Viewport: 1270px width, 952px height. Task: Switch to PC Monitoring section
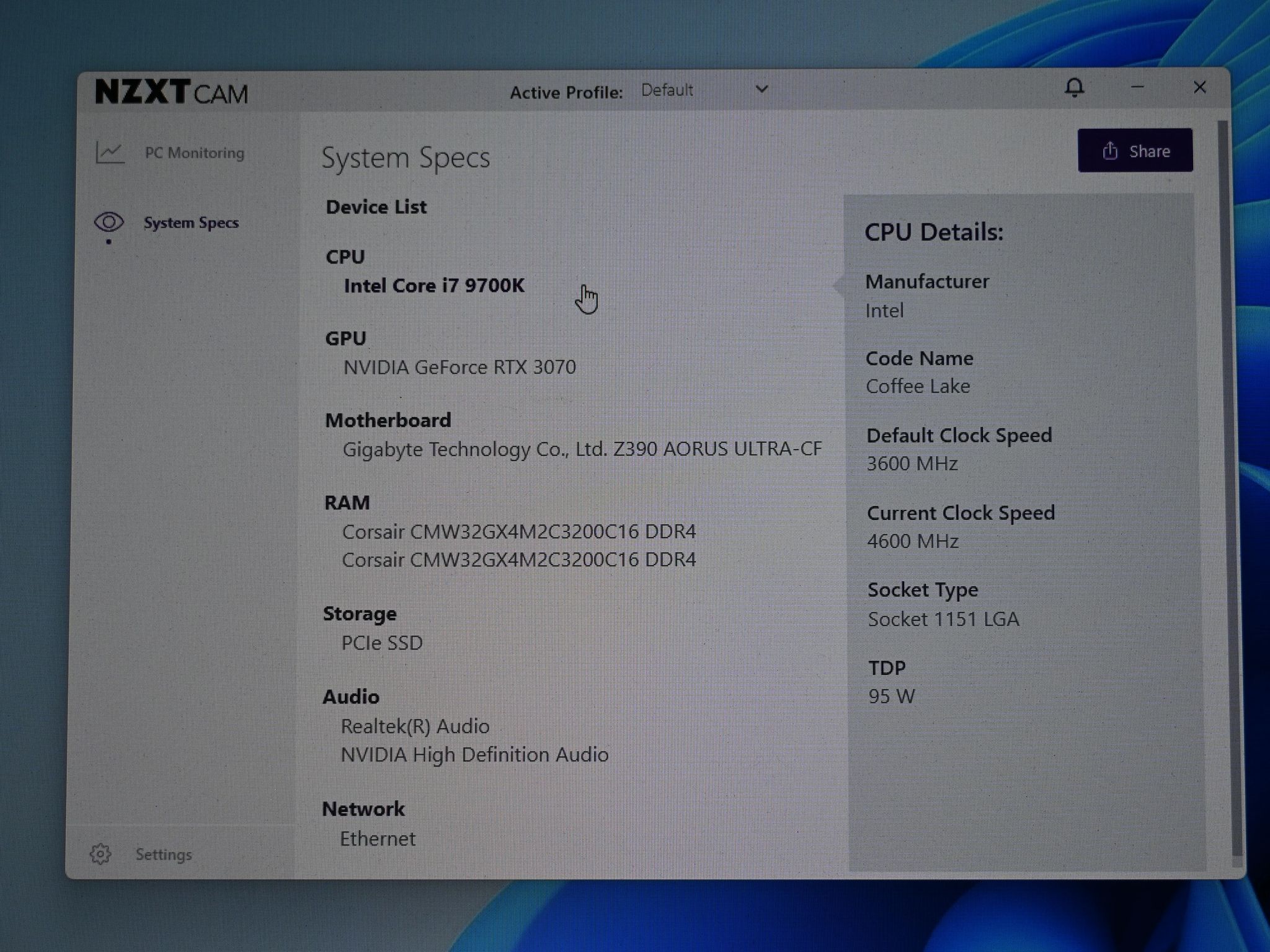[194, 153]
